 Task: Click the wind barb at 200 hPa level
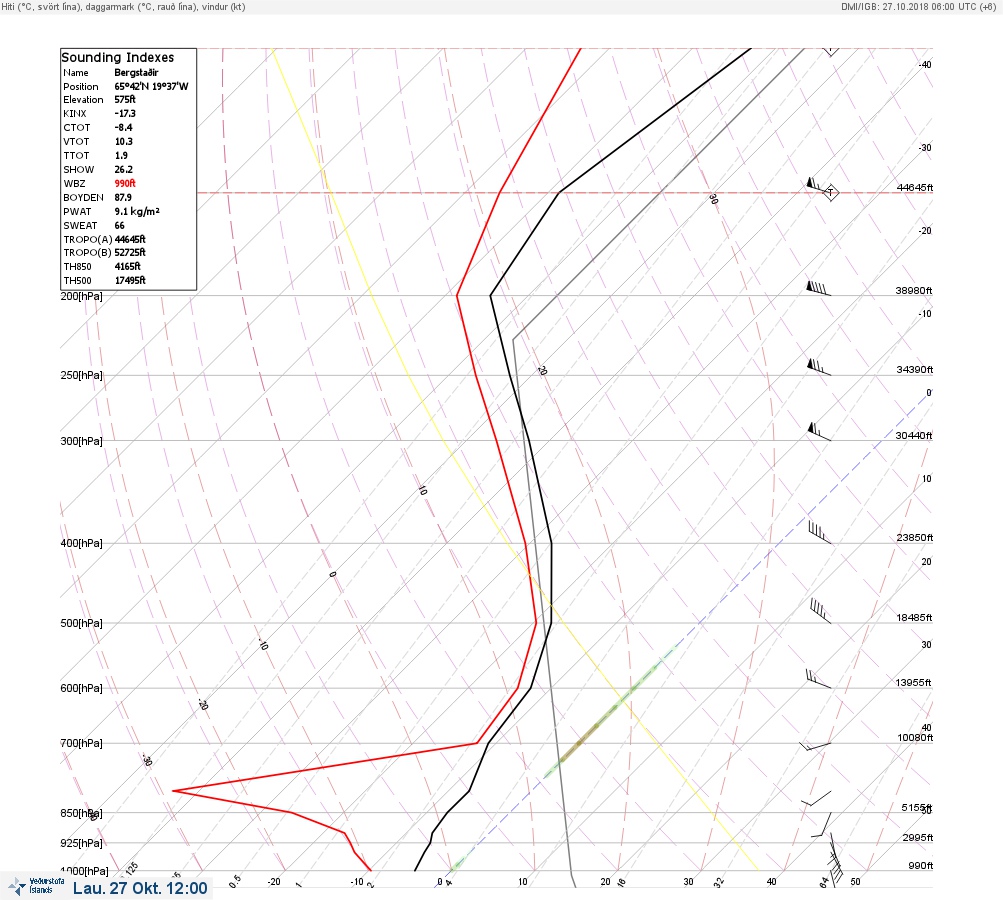[818, 288]
